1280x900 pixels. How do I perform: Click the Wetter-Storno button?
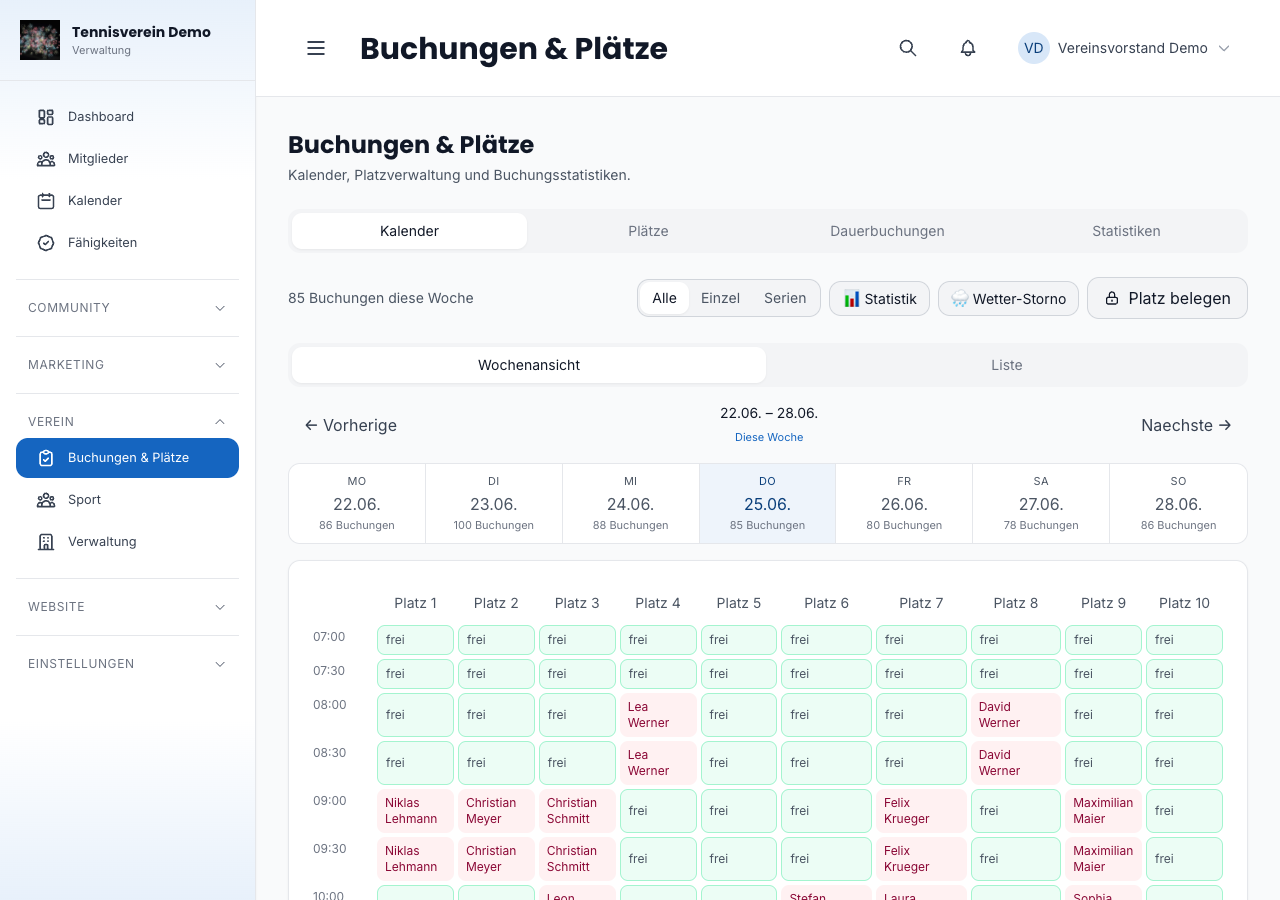[1008, 299]
